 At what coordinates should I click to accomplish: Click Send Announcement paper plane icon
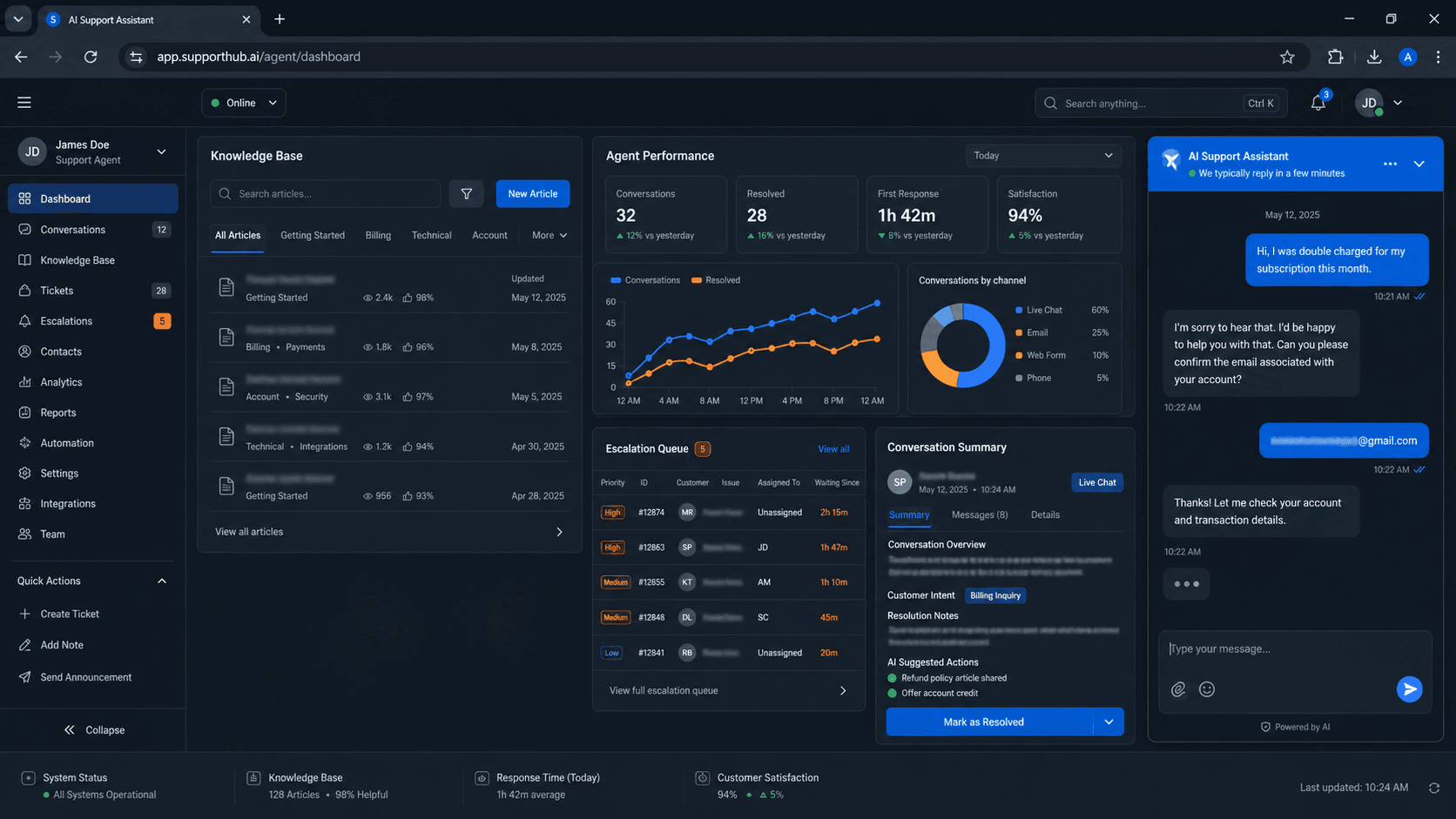pyautogui.click(x=24, y=677)
